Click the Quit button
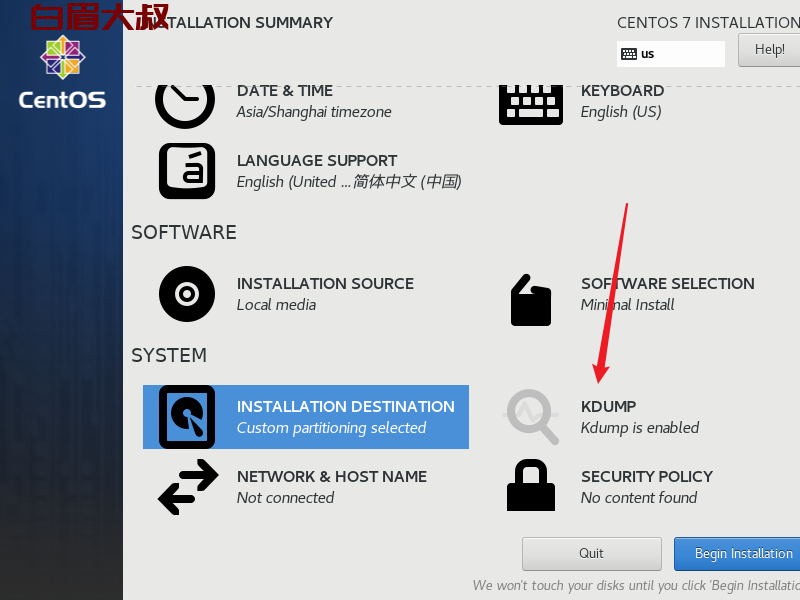 point(591,554)
